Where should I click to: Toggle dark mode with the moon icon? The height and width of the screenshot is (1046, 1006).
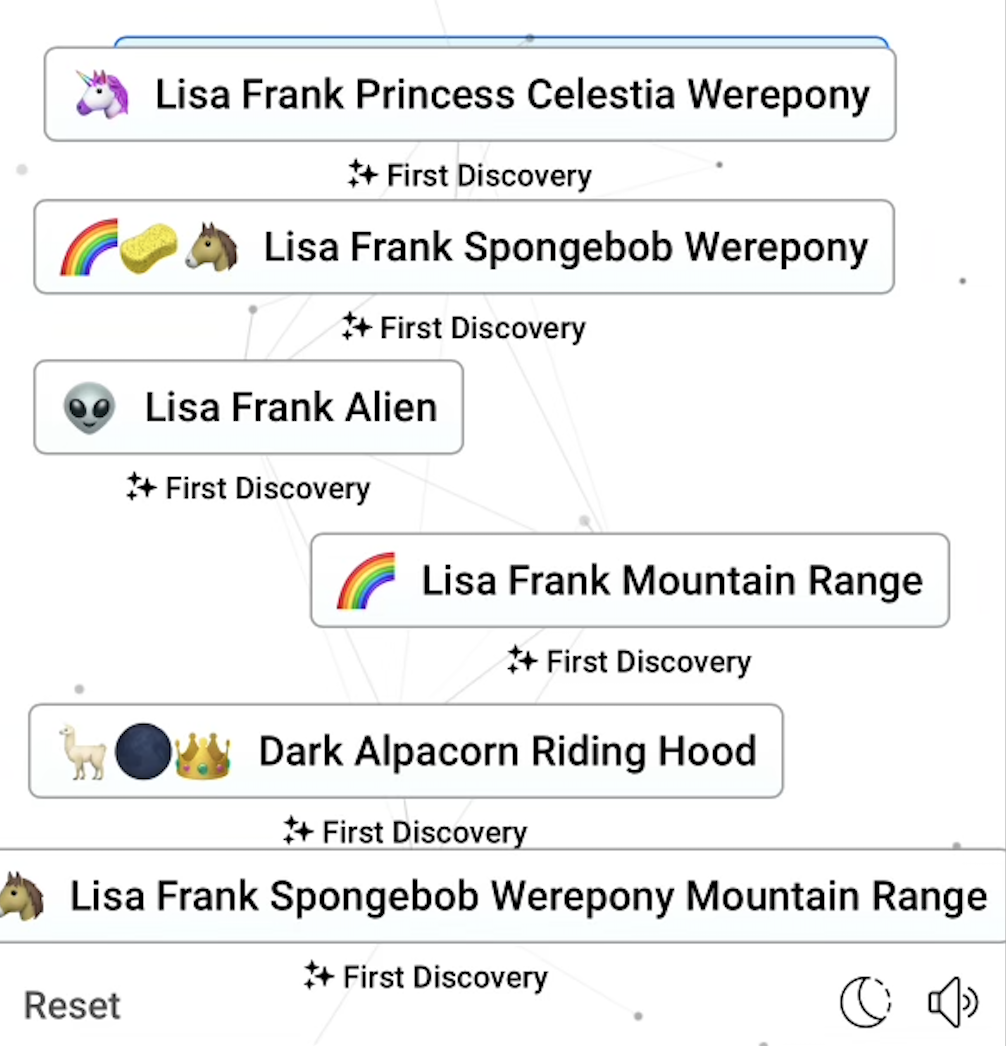[x=865, y=1001]
